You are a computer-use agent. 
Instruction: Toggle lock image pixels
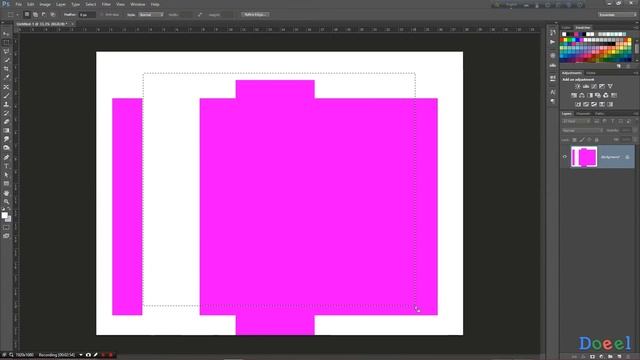point(582,140)
